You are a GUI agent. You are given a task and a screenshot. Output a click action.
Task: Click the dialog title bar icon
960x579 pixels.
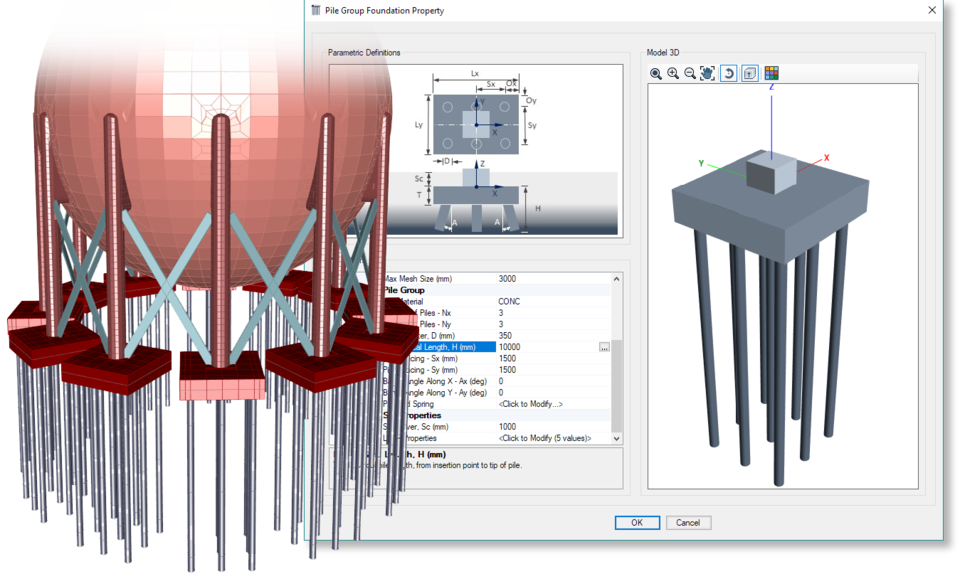(317, 11)
